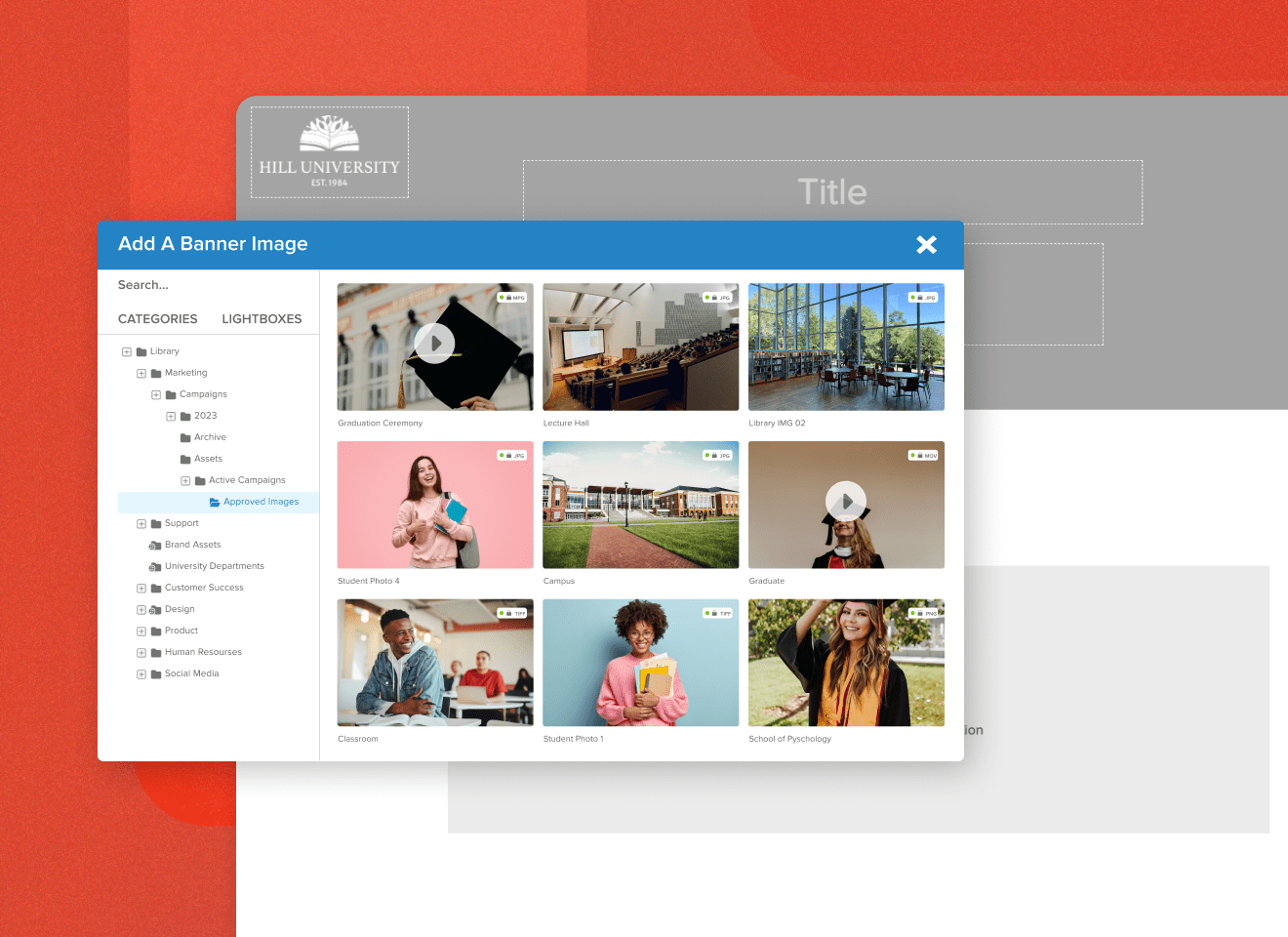Click the MPG badge on Graduation Ceremony

(512, 298)
